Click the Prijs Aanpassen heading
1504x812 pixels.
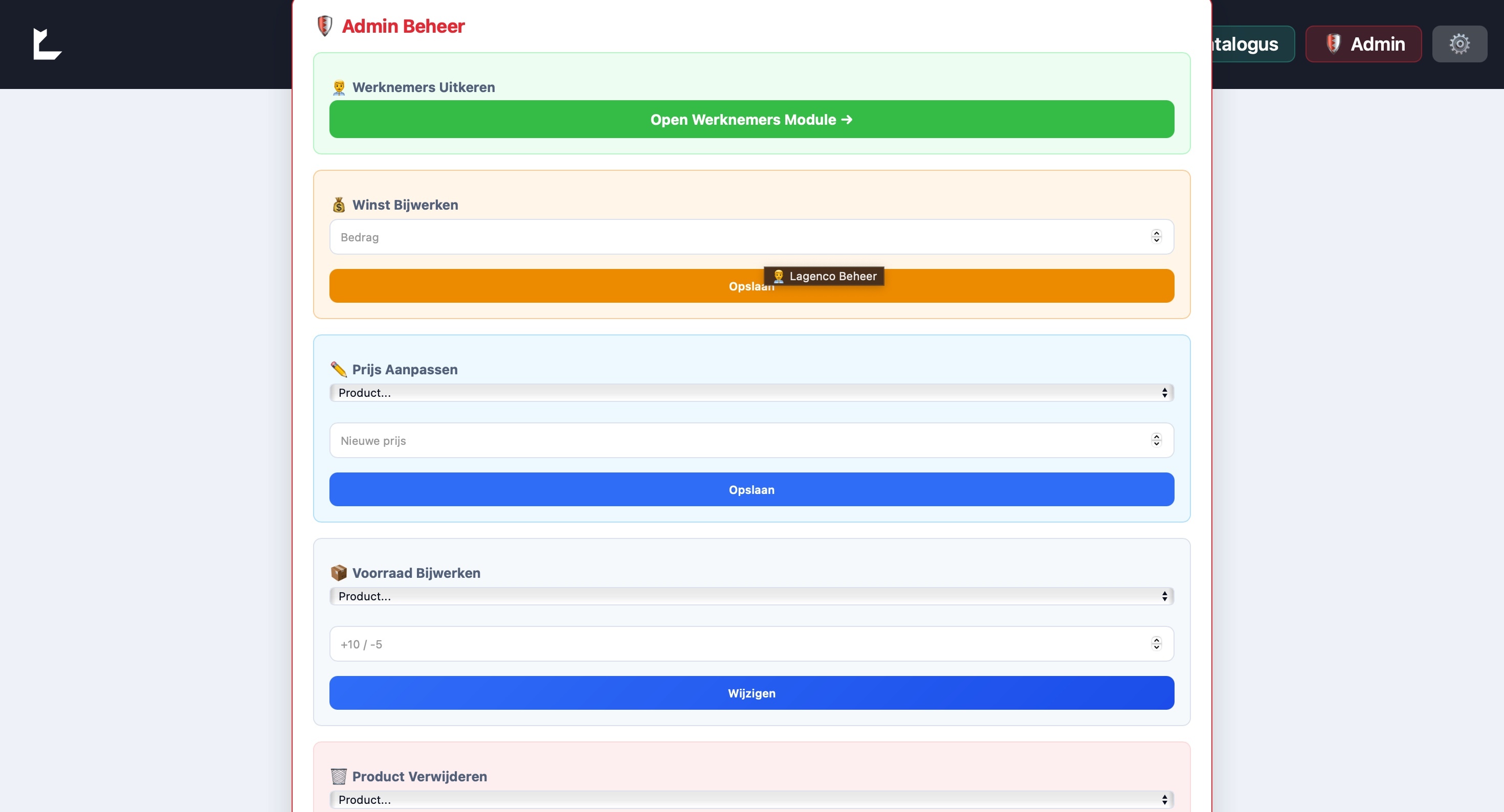click(405, 370)
